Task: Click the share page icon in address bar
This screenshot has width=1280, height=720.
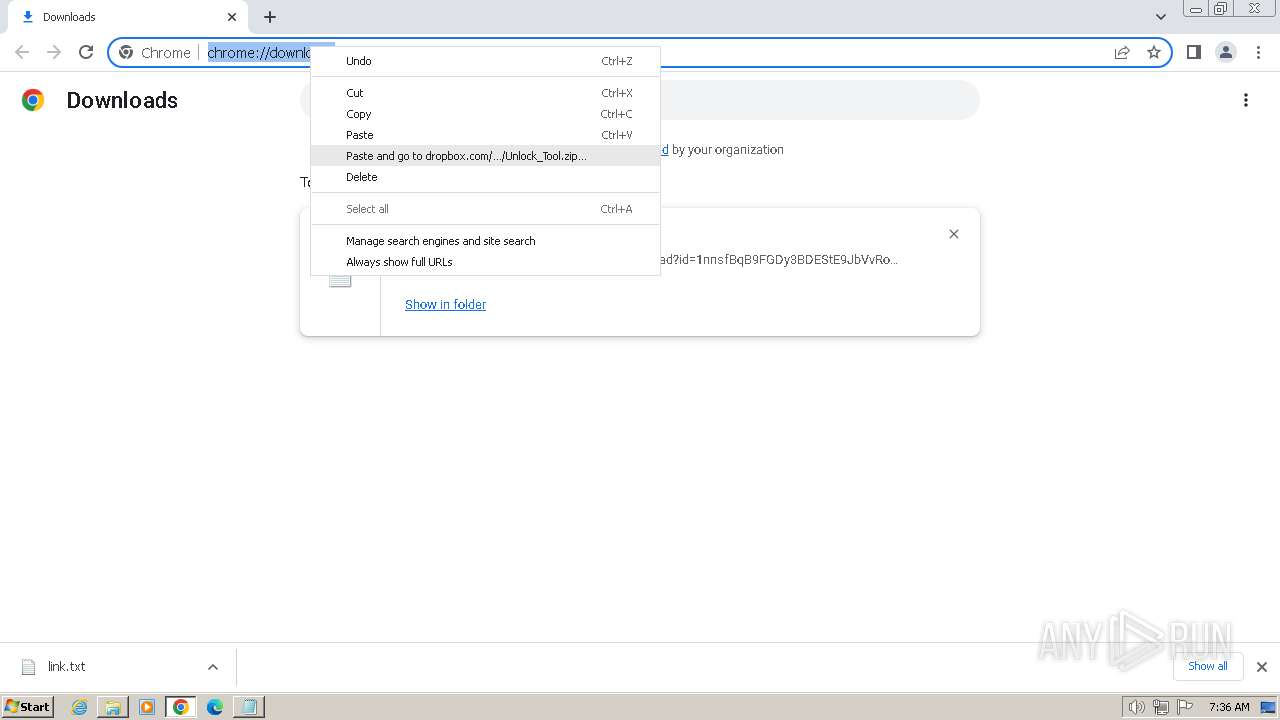Action: coord(1122,52)
